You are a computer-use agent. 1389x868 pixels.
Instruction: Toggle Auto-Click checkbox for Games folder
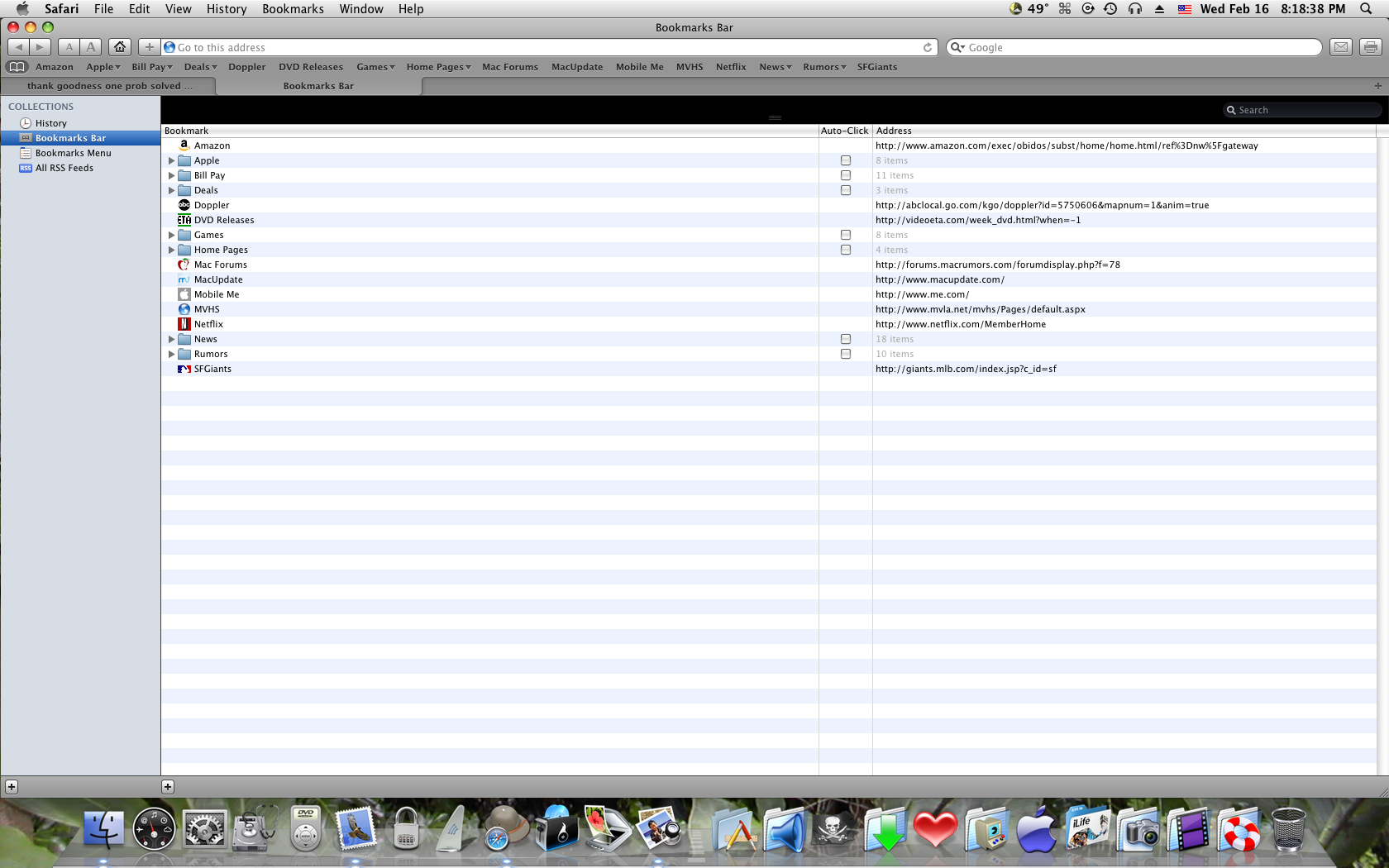tap(846, 235)
